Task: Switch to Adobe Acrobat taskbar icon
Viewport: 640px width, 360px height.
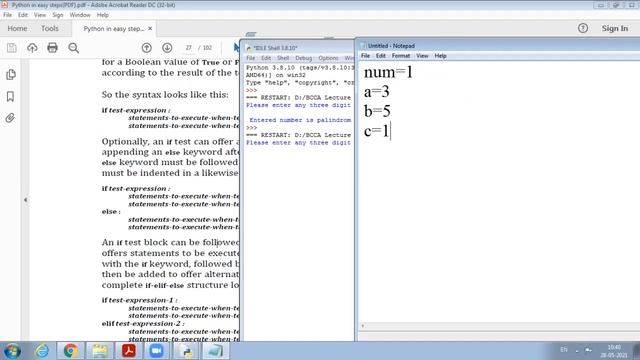Action: (x=129, y=351)
